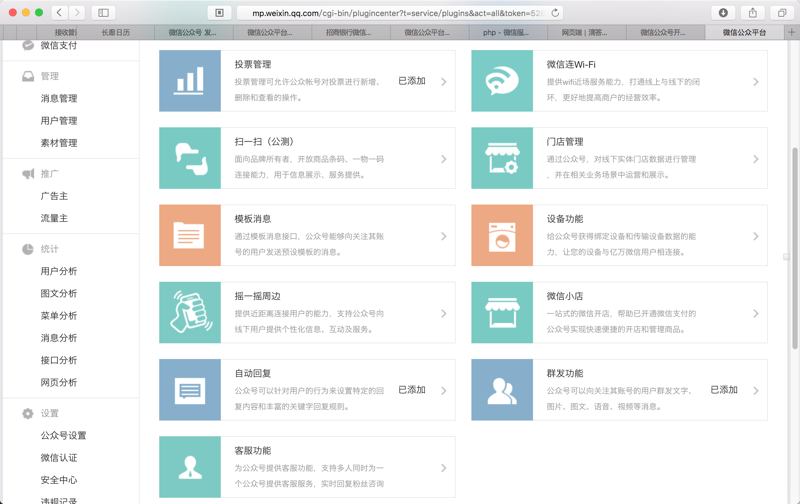Open 公众号设置 in sidebar
Image resolution: width=800 pixels, height=504 pixels.
[x=63, y=436]
